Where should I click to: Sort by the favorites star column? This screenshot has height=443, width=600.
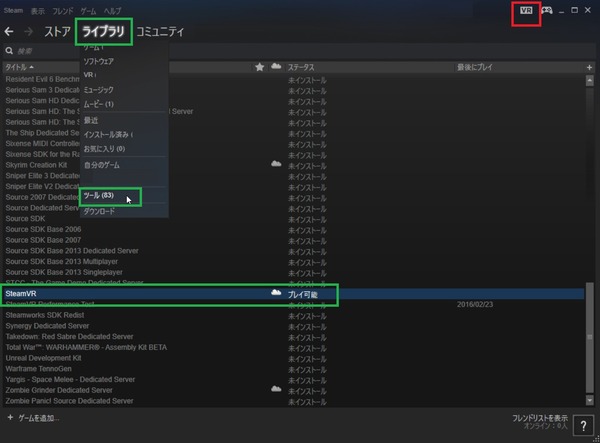(259, 67)
